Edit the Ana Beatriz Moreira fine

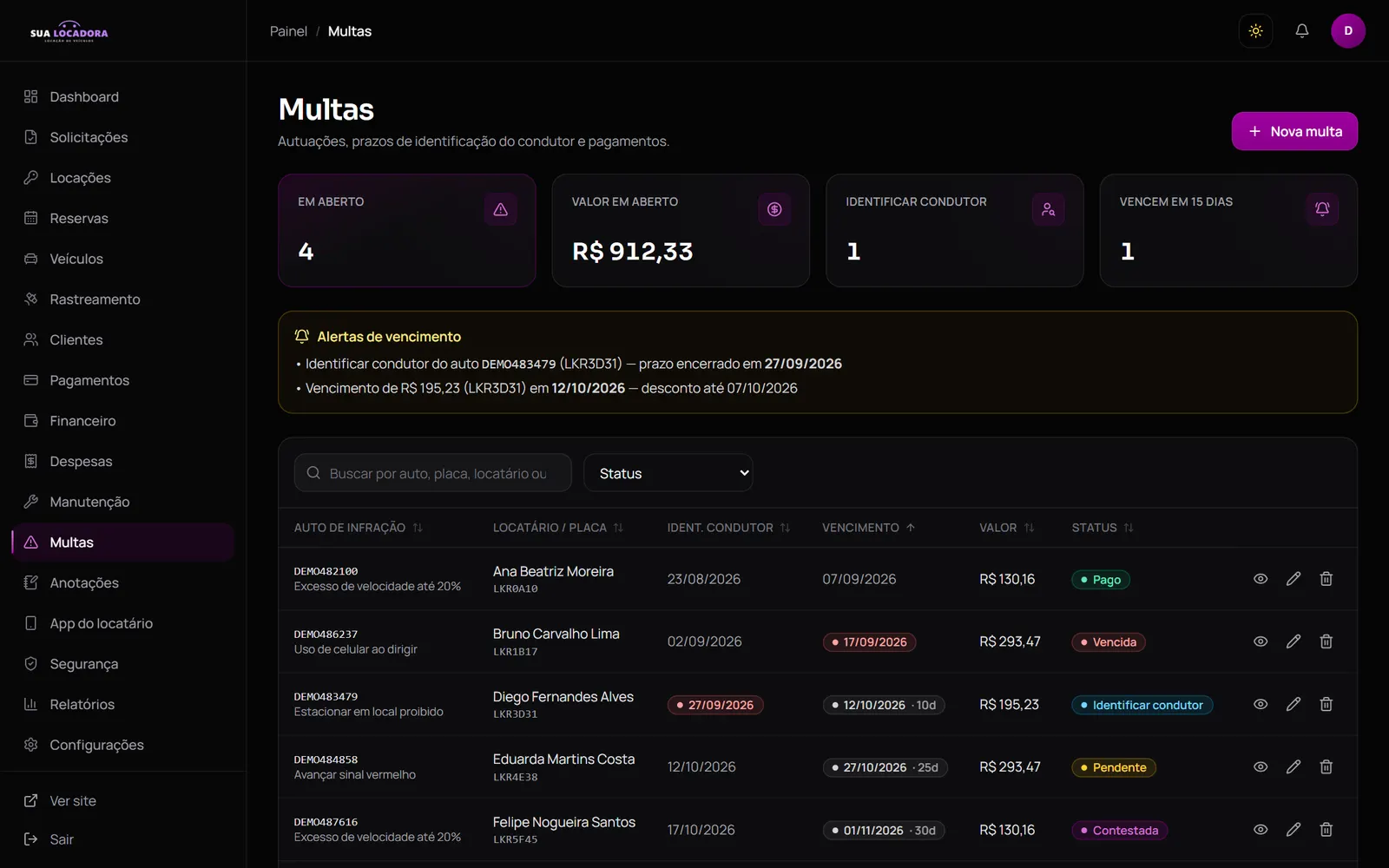tap(1294, 579)
